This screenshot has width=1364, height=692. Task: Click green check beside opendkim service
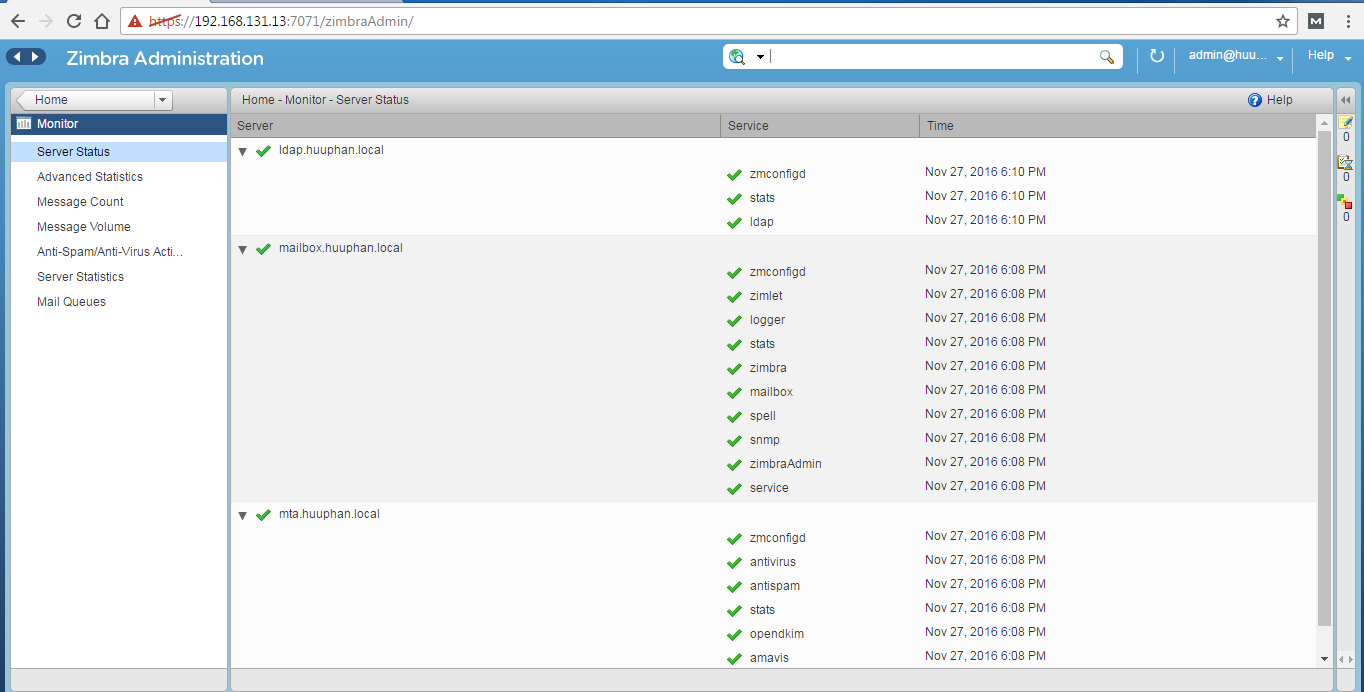pos(735,635)
